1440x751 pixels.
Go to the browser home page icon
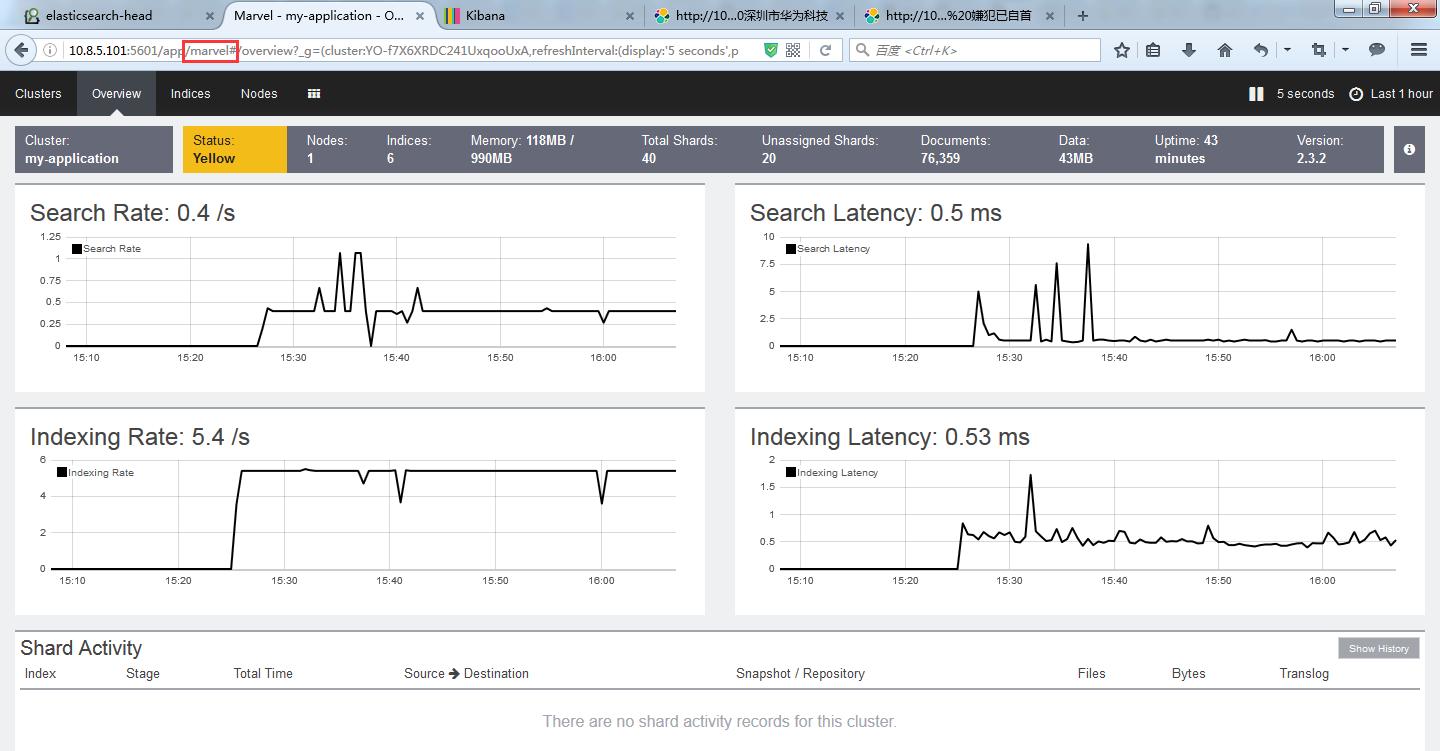[x=1225, y=50]
